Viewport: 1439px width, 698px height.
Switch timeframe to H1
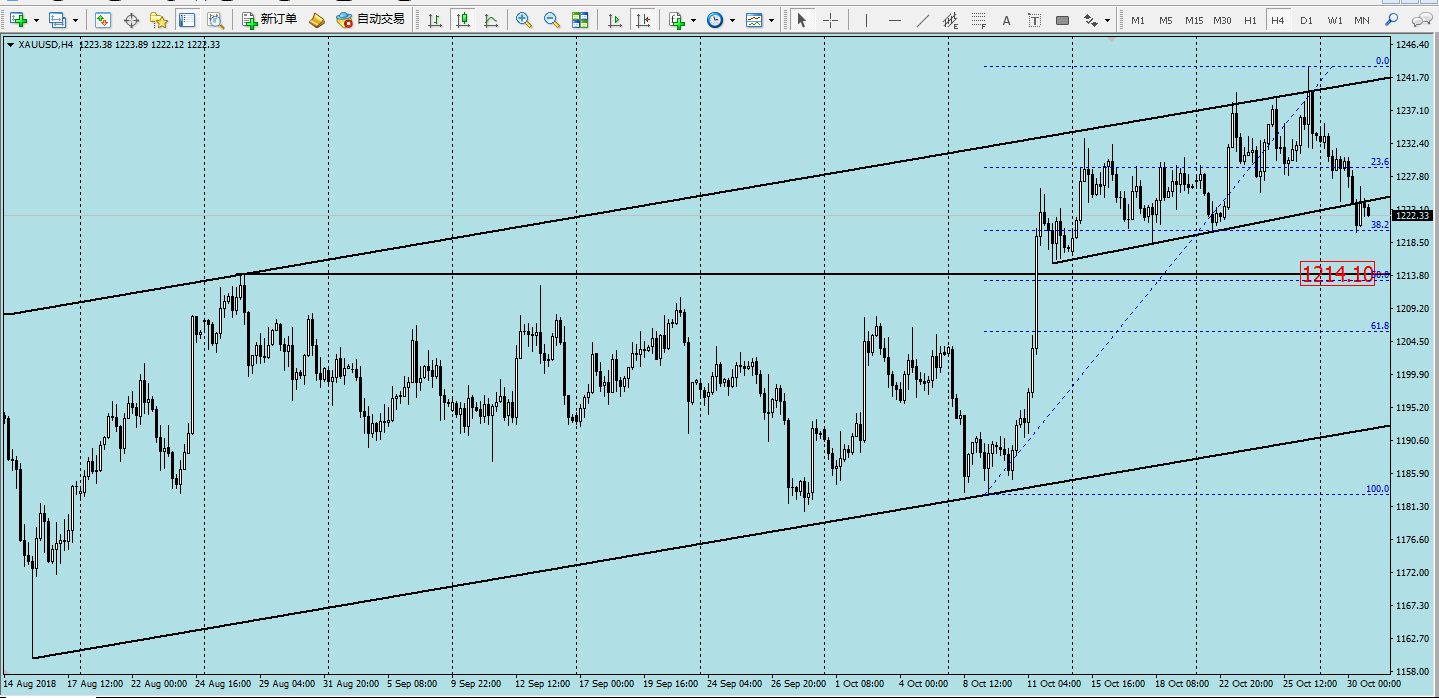tap(1250, 20)
